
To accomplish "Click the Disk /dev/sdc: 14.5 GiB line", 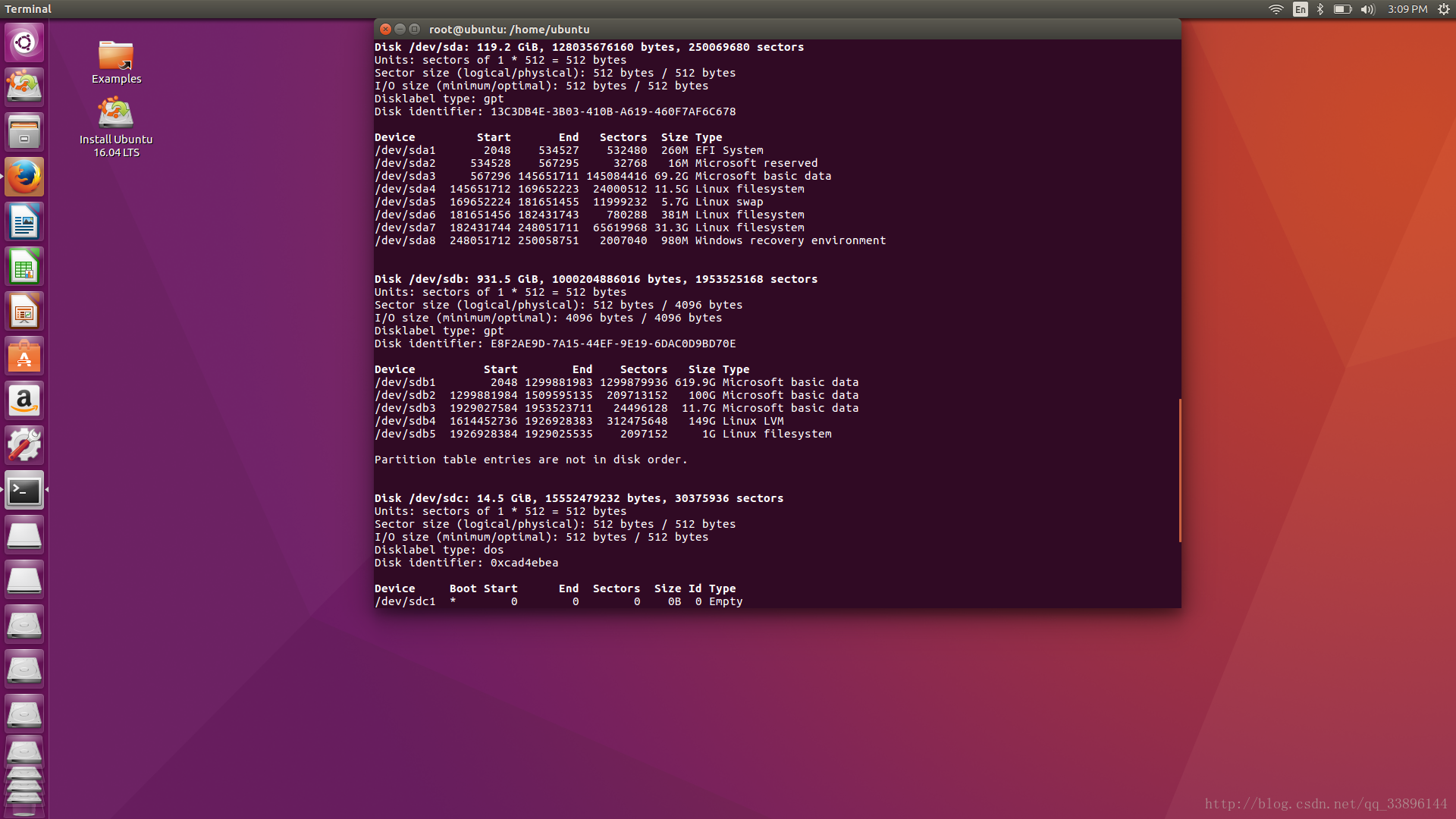I will pyautogui.click(x=579, y=498).
